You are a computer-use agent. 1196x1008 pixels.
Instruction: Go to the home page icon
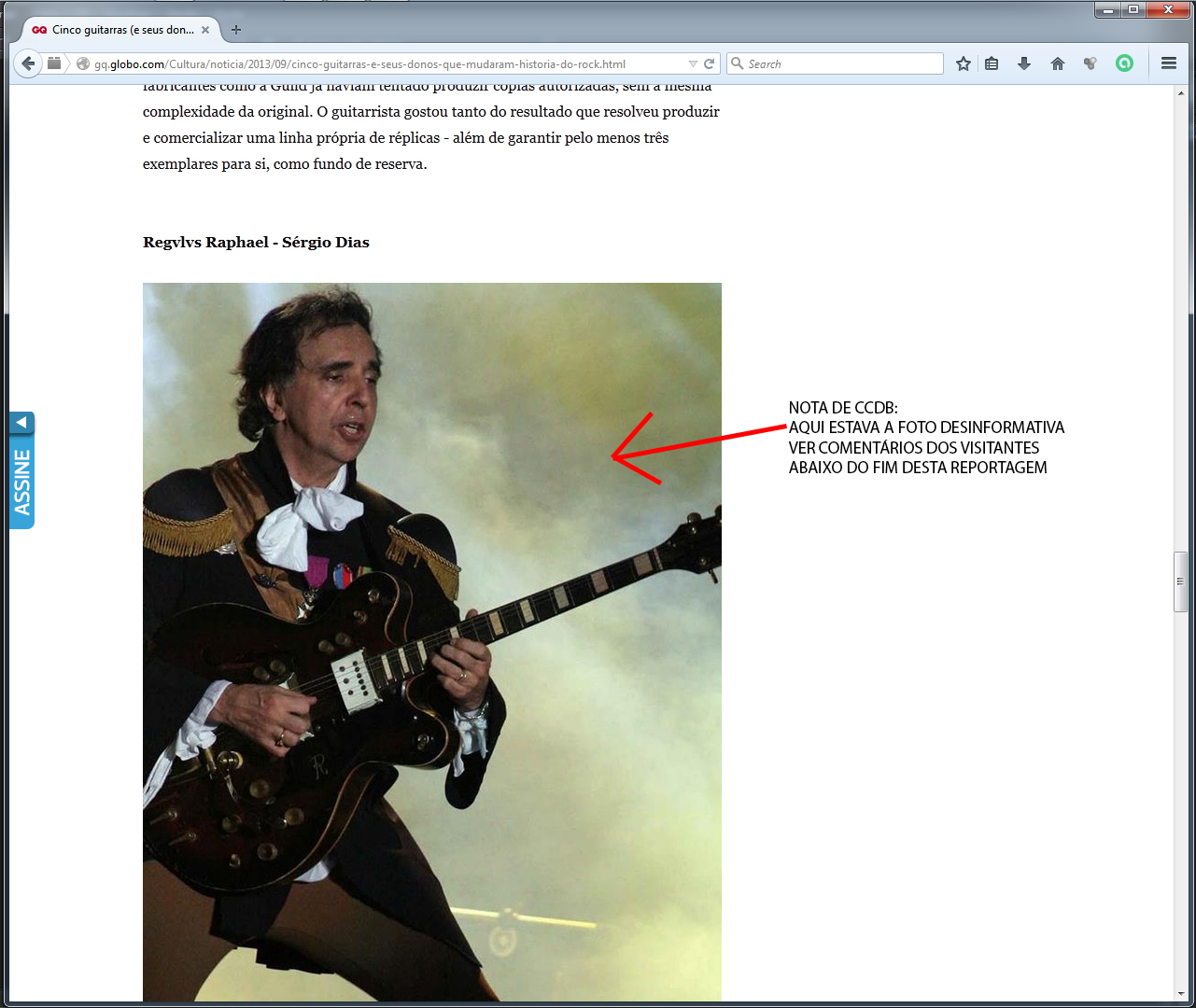(1058, 63)
